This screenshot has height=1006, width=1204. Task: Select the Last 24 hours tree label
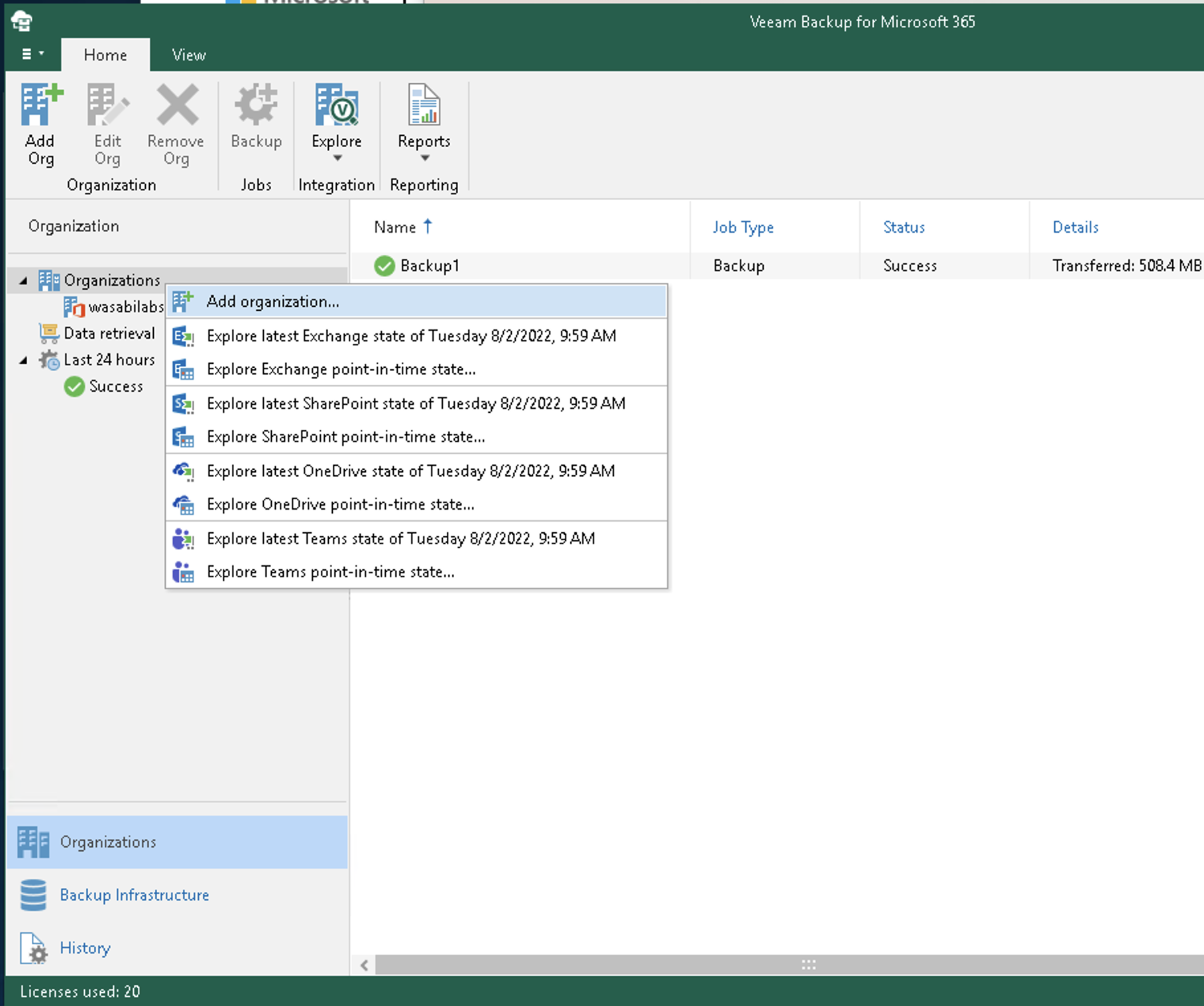(109, 360)
